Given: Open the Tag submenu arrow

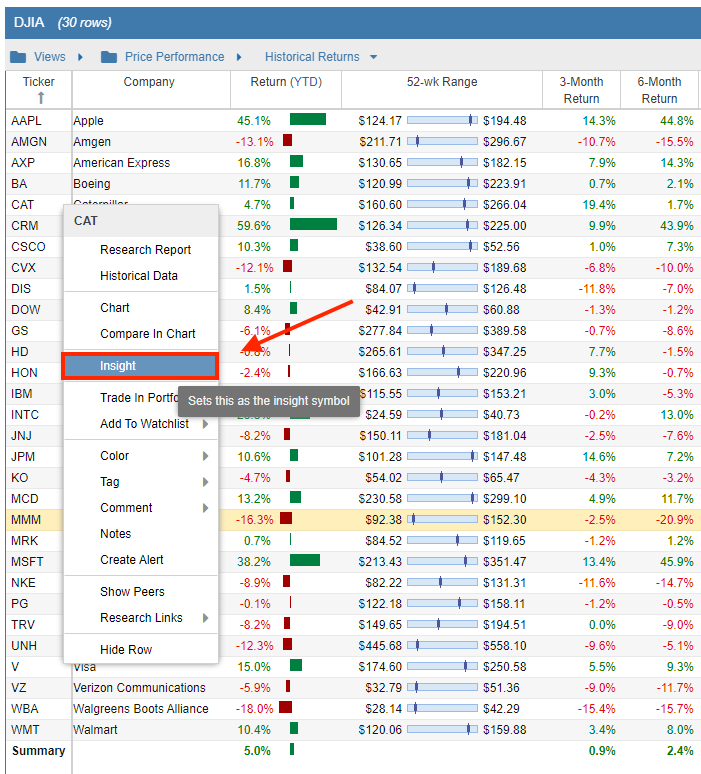Looking at the screenshot, I should tap(205, 482).
